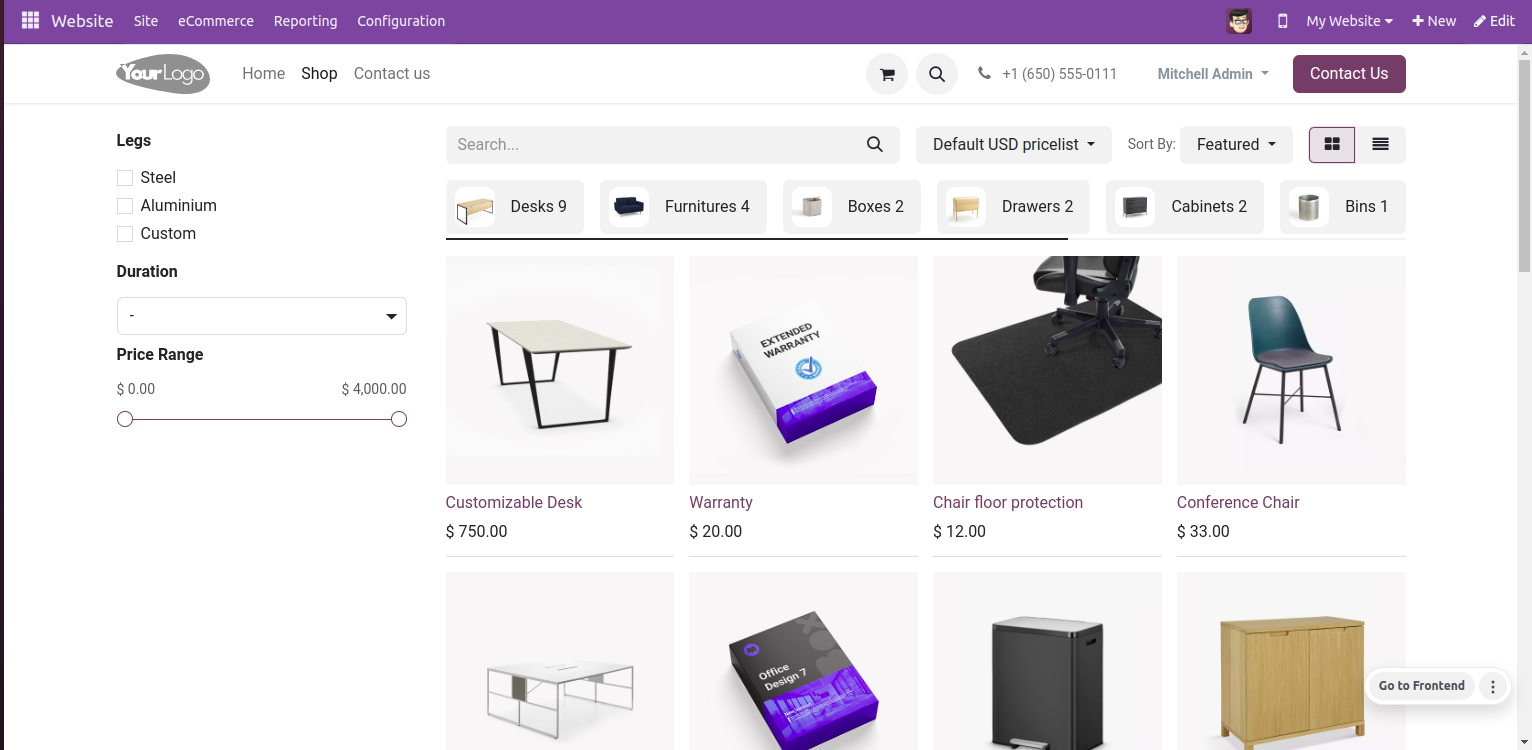Click the header magnifier search icon
This screenshot has height=750, width=1532.
937,74
